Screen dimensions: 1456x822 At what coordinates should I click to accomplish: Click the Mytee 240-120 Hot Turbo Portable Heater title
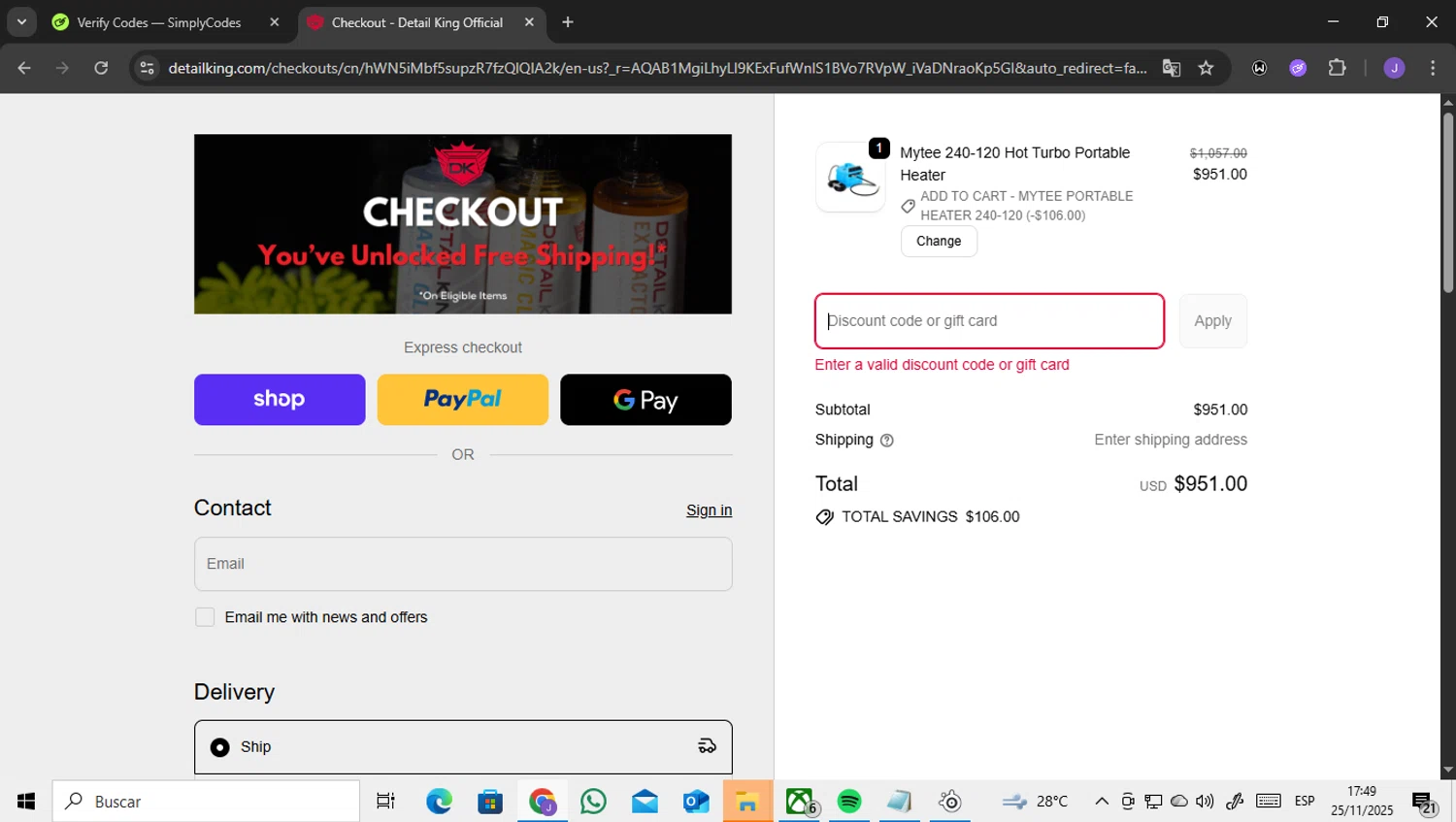pos(1014,164)
